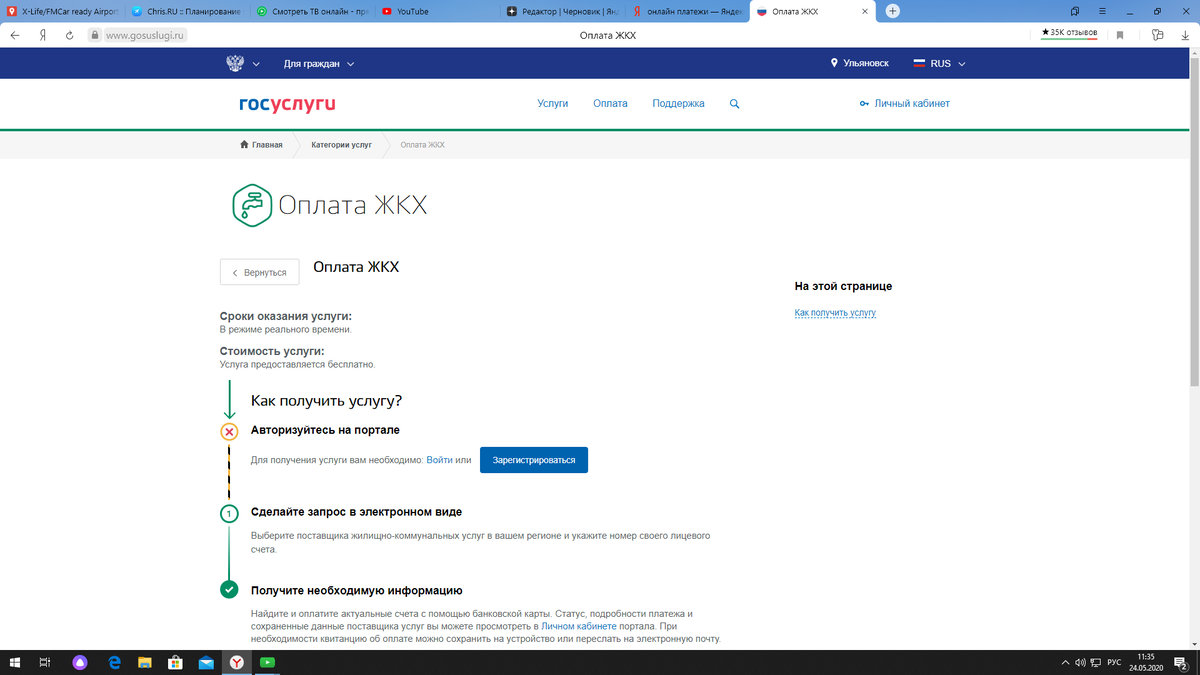
Task: Click the water tap Оплата ЖКХ logo icon
Action: 251,203
